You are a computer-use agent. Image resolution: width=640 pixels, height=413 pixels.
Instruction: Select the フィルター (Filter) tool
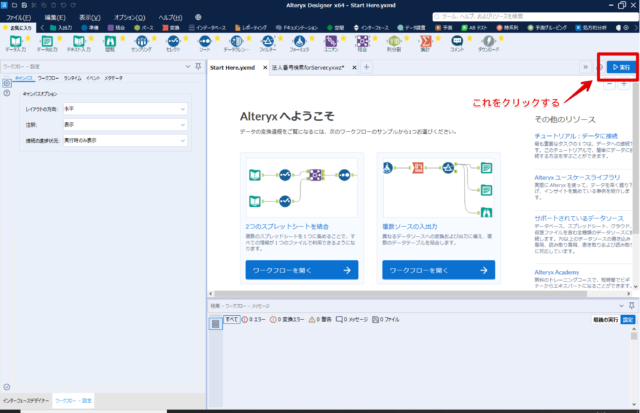[268, 42]
